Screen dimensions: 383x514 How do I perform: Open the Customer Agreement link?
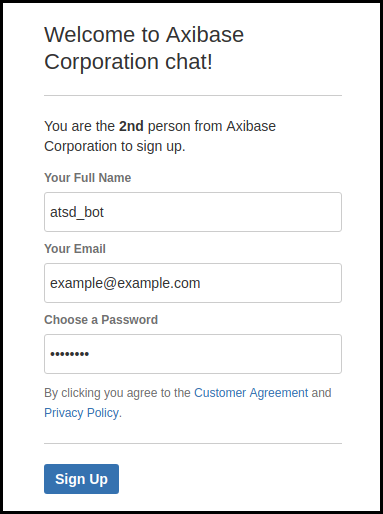[251, 393]
